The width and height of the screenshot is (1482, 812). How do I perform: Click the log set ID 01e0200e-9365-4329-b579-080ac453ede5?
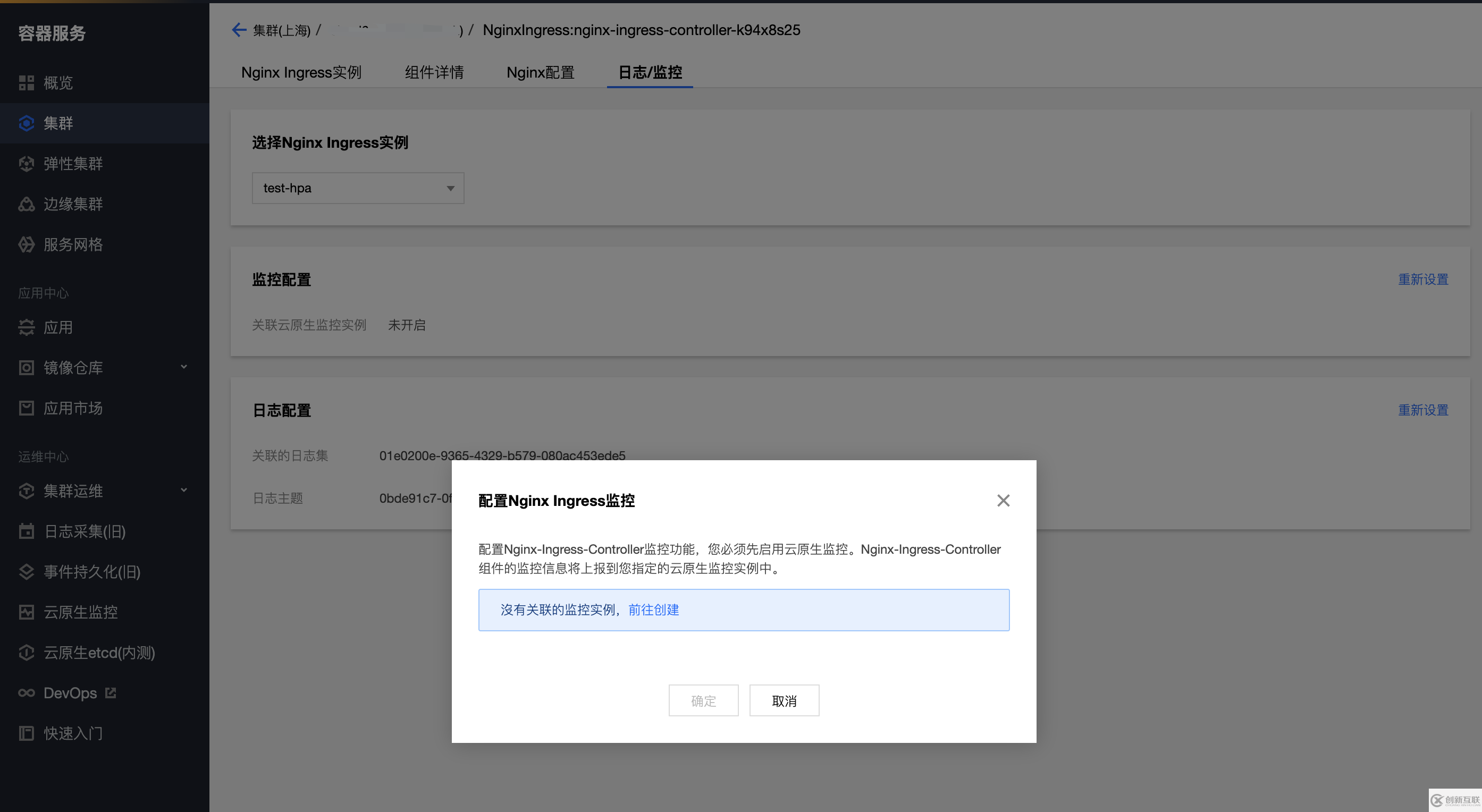pos(502,455)
